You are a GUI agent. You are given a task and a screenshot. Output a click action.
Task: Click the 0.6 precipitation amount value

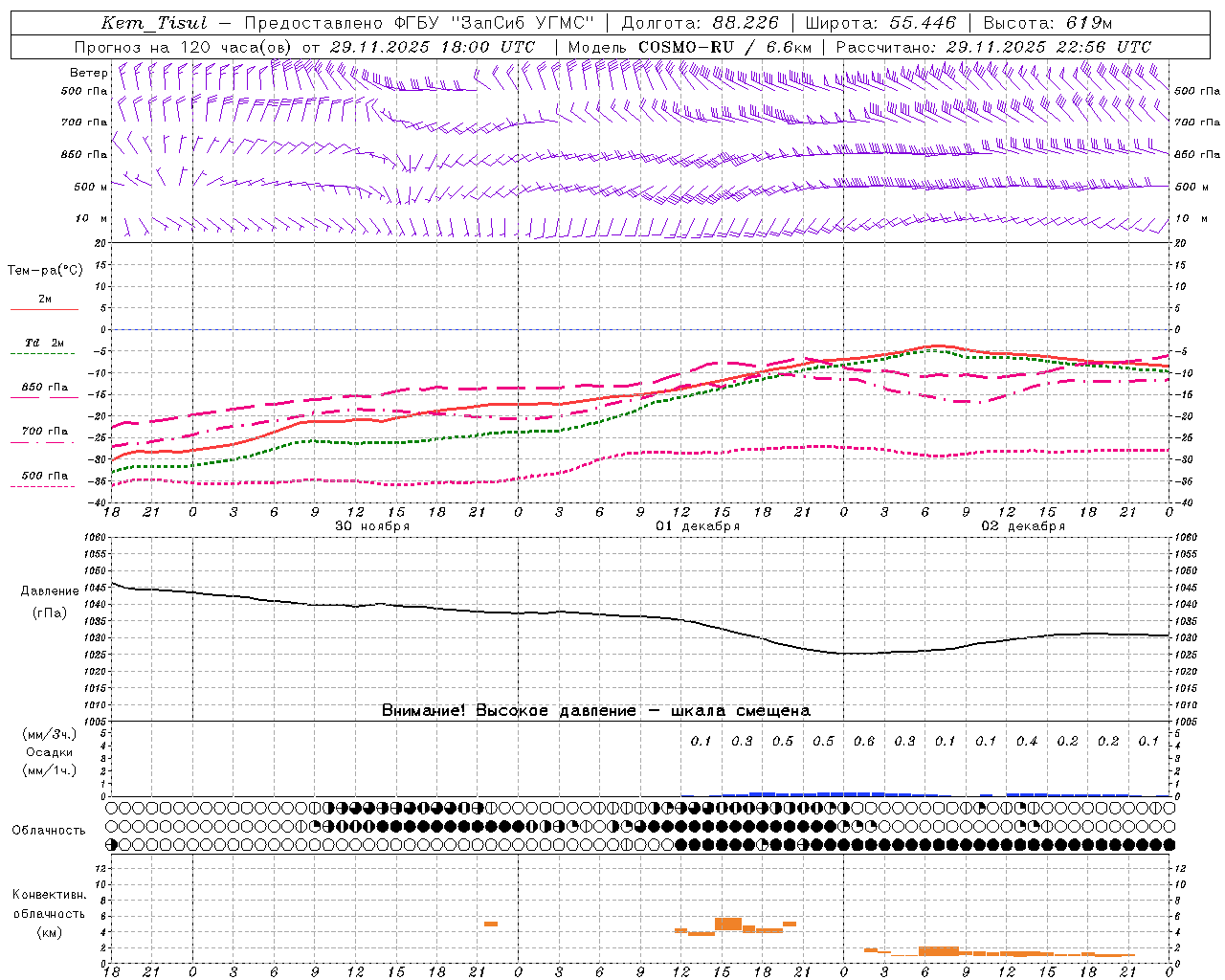(x=864, y=742)
